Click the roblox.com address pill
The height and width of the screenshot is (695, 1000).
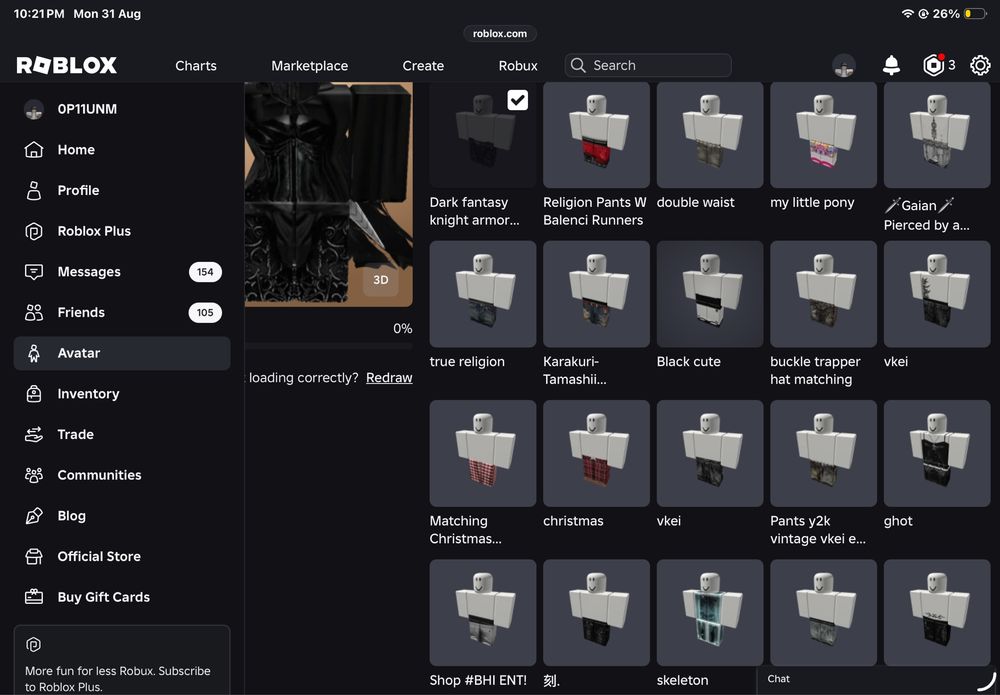tap(500, 34)
